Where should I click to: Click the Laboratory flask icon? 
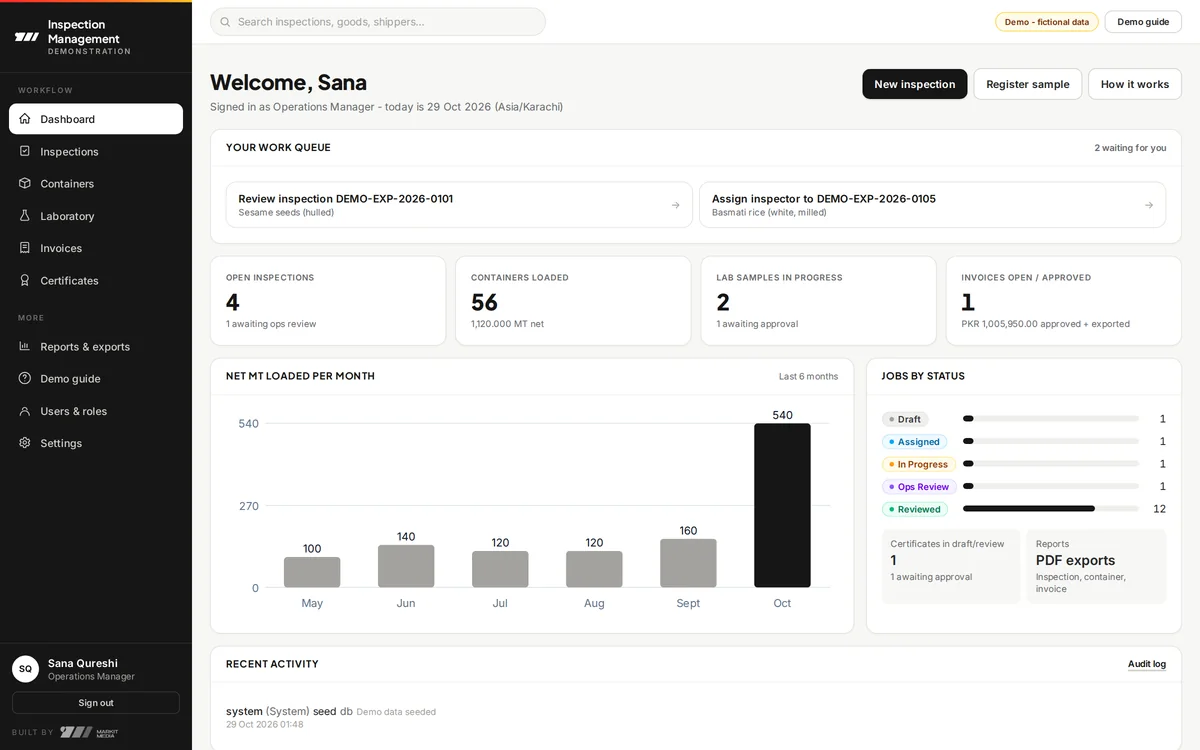[x=25, y=216]
